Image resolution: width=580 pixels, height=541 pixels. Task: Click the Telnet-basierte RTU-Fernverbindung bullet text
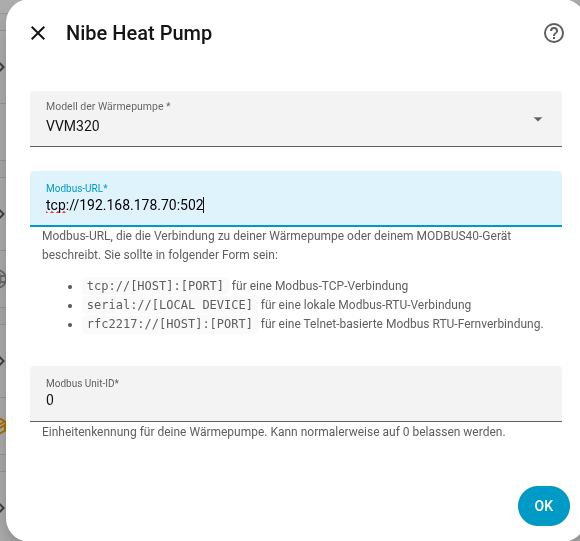[402, 324]
